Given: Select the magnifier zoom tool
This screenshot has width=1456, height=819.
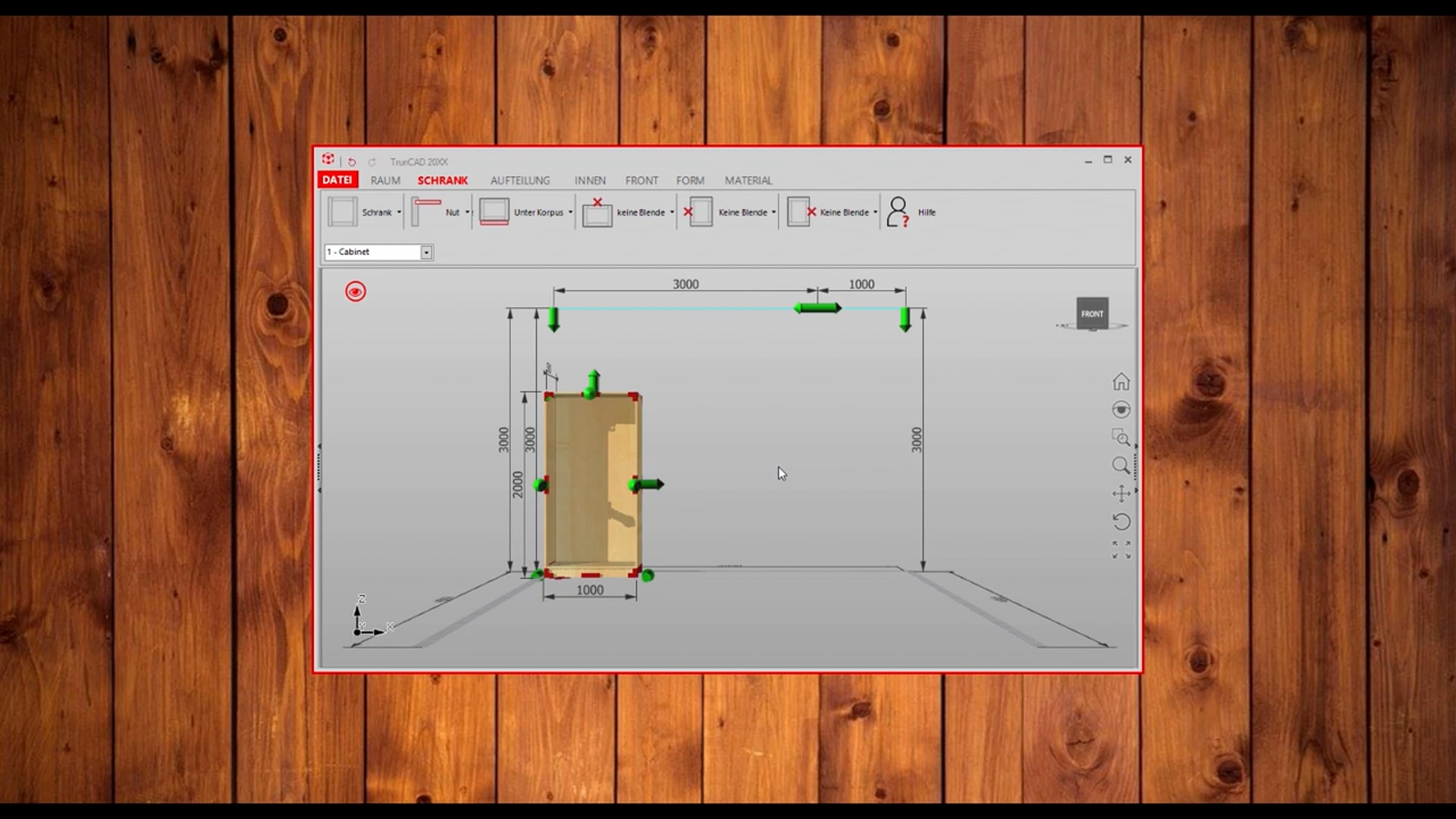Looking at the screenshot, I should (1121, 465).
